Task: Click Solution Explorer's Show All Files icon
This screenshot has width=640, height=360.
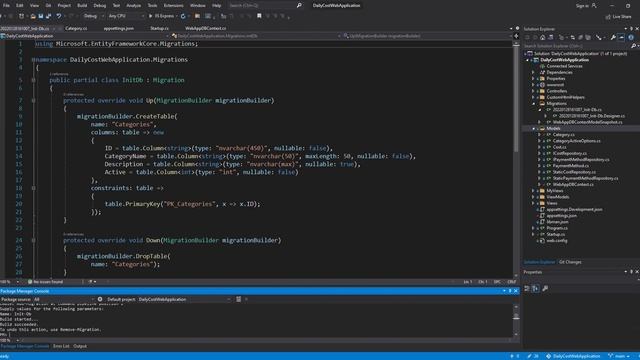Action: (x=588, y=37)
